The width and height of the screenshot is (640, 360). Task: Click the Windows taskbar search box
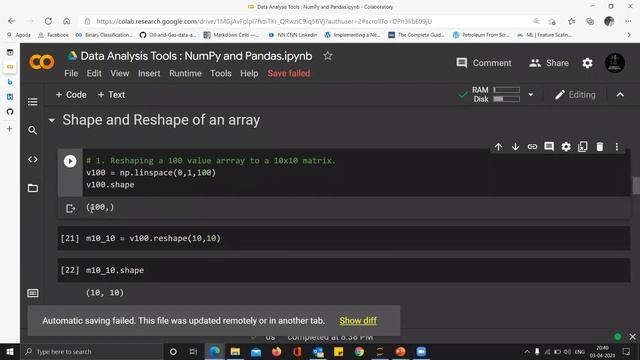tap(92, 351)
